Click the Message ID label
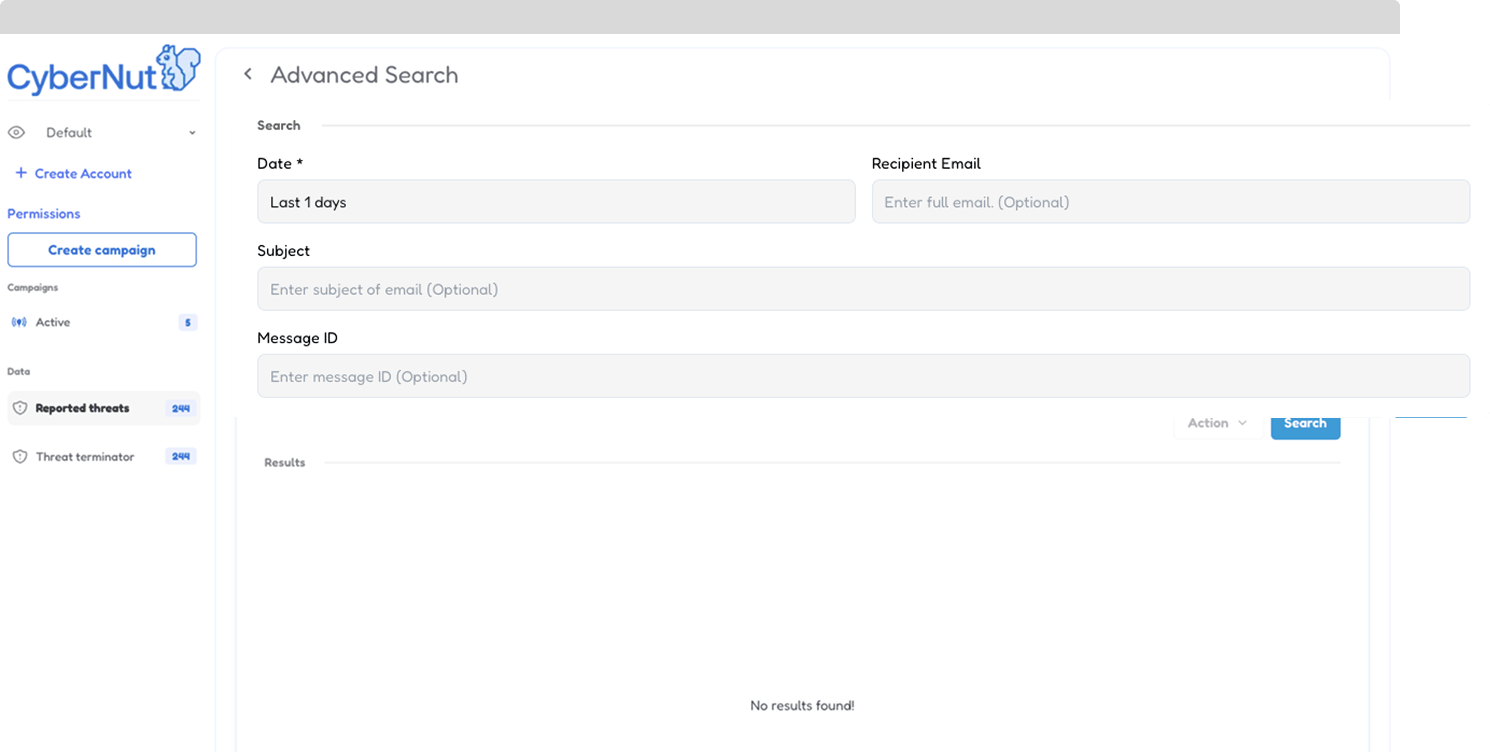Screen dimensions: 1490x752 click(x=298, y=338)
